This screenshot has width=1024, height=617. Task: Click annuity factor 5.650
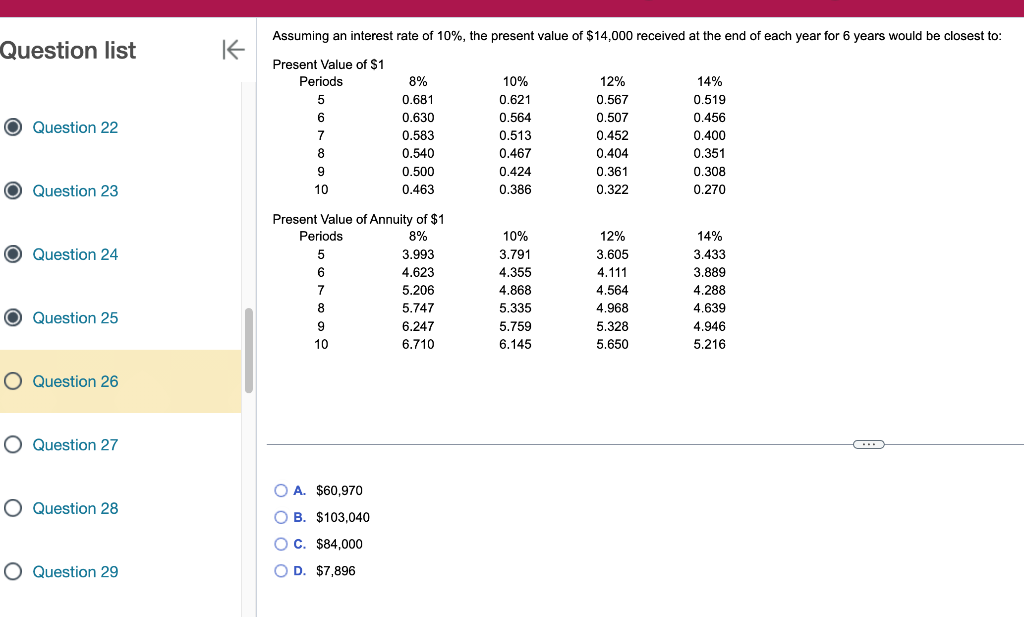(612, 344)
